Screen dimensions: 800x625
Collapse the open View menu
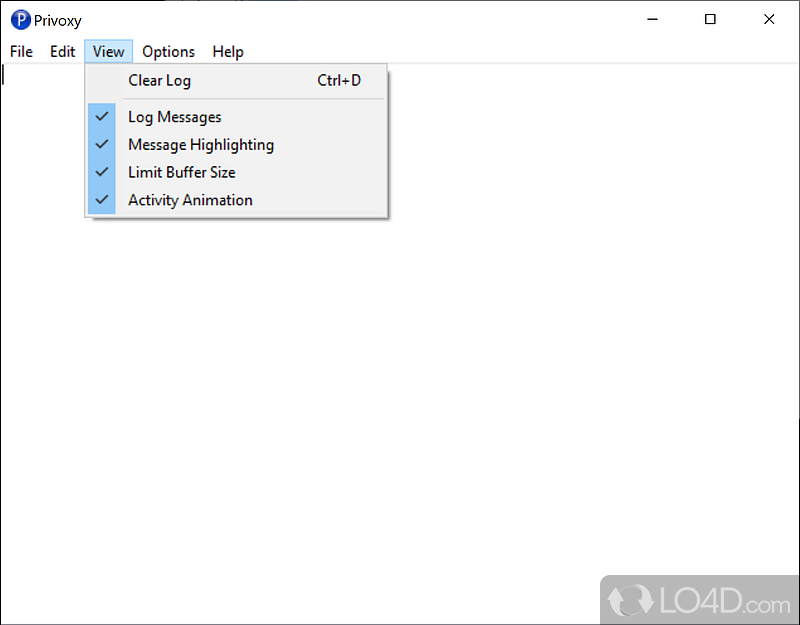click(x=108, y=52)
